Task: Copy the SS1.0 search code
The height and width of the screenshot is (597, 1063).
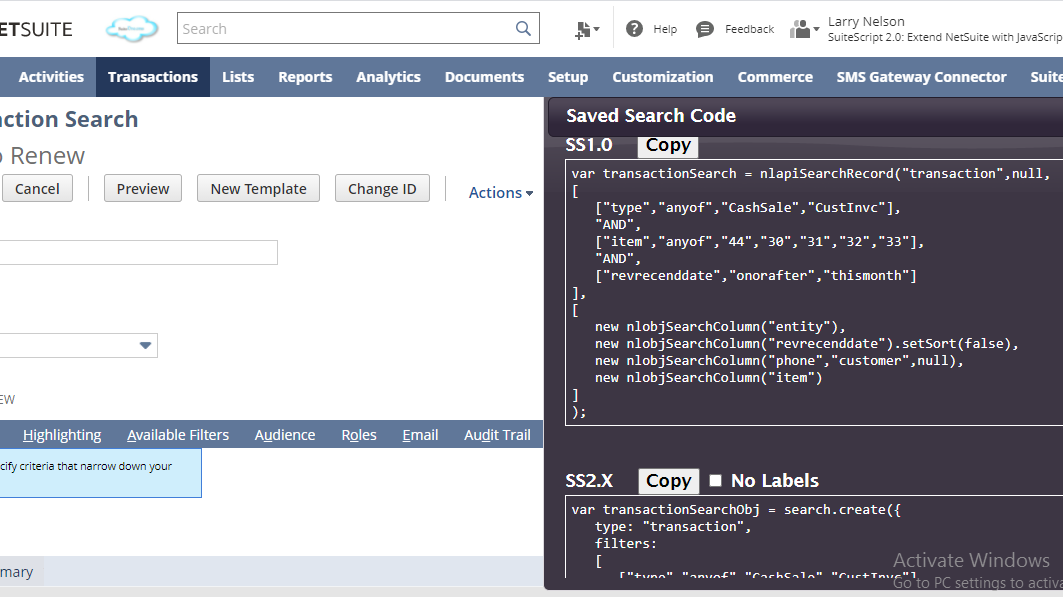Action: click(668, 145)
